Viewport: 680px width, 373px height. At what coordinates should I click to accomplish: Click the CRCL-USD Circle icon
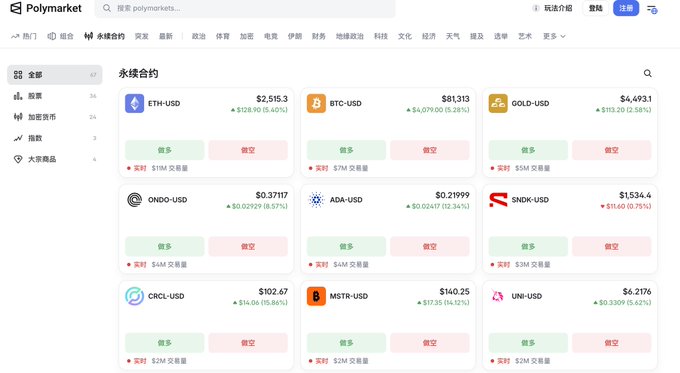point(134,296)
